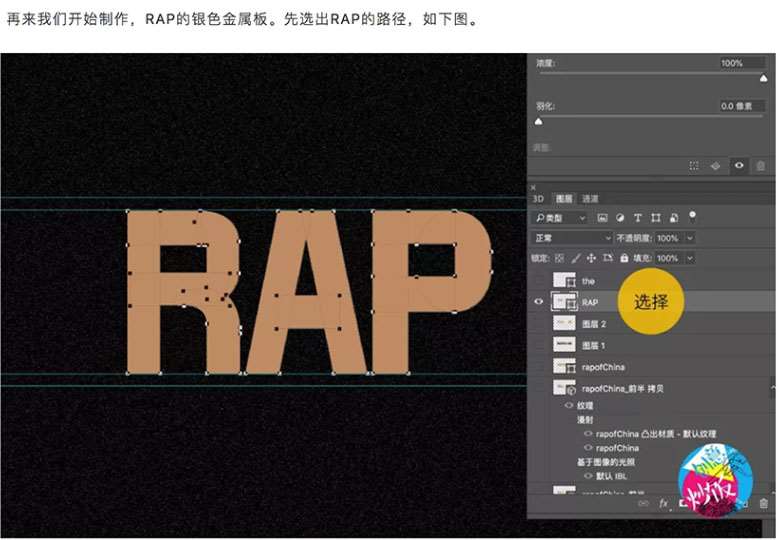This screenshot has height=540, width=780.
Task: Lock all padlock icon
Action: click(624, 258)
